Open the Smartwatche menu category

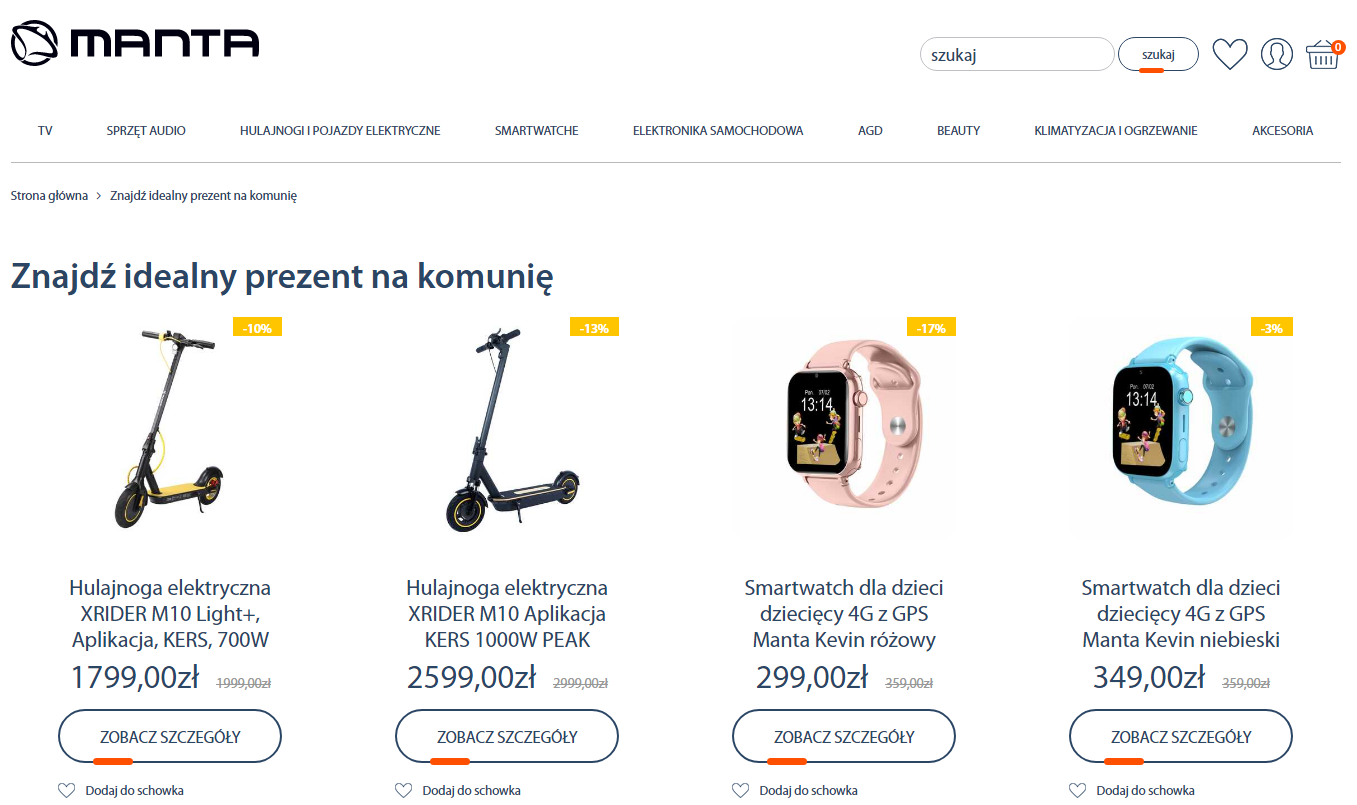click(536, 130)
